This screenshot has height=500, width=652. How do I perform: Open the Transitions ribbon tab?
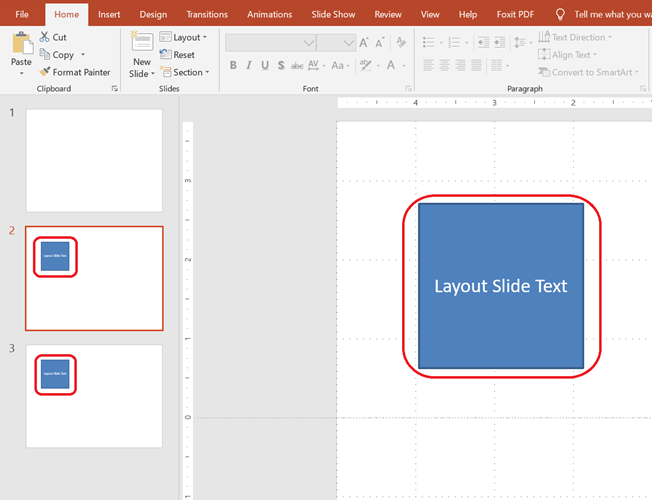(x=207, y=14)
